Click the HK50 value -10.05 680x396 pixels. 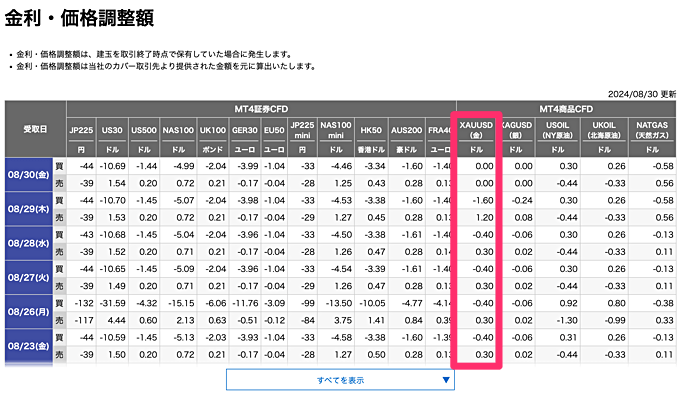(x=372, y=303)
